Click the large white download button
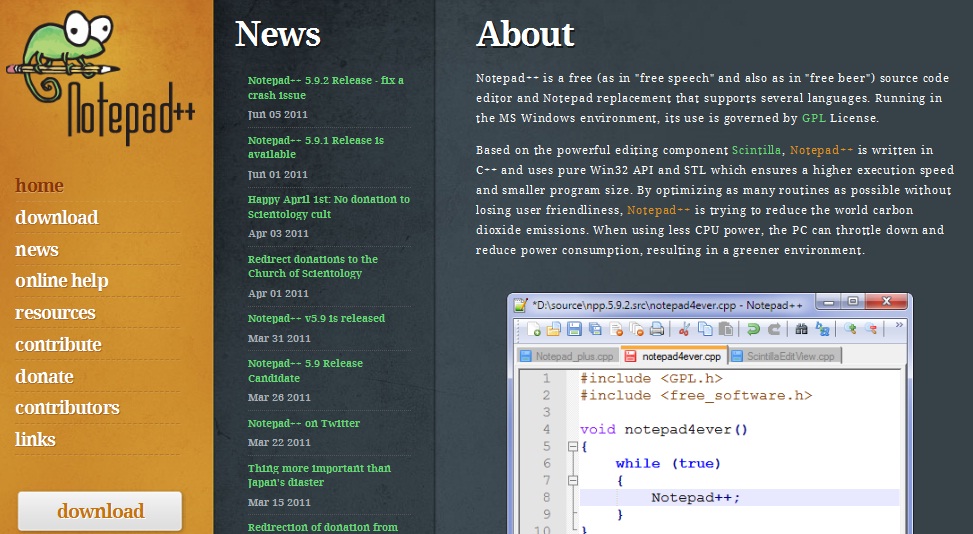973x534 pixels. [x=100, y=511]
